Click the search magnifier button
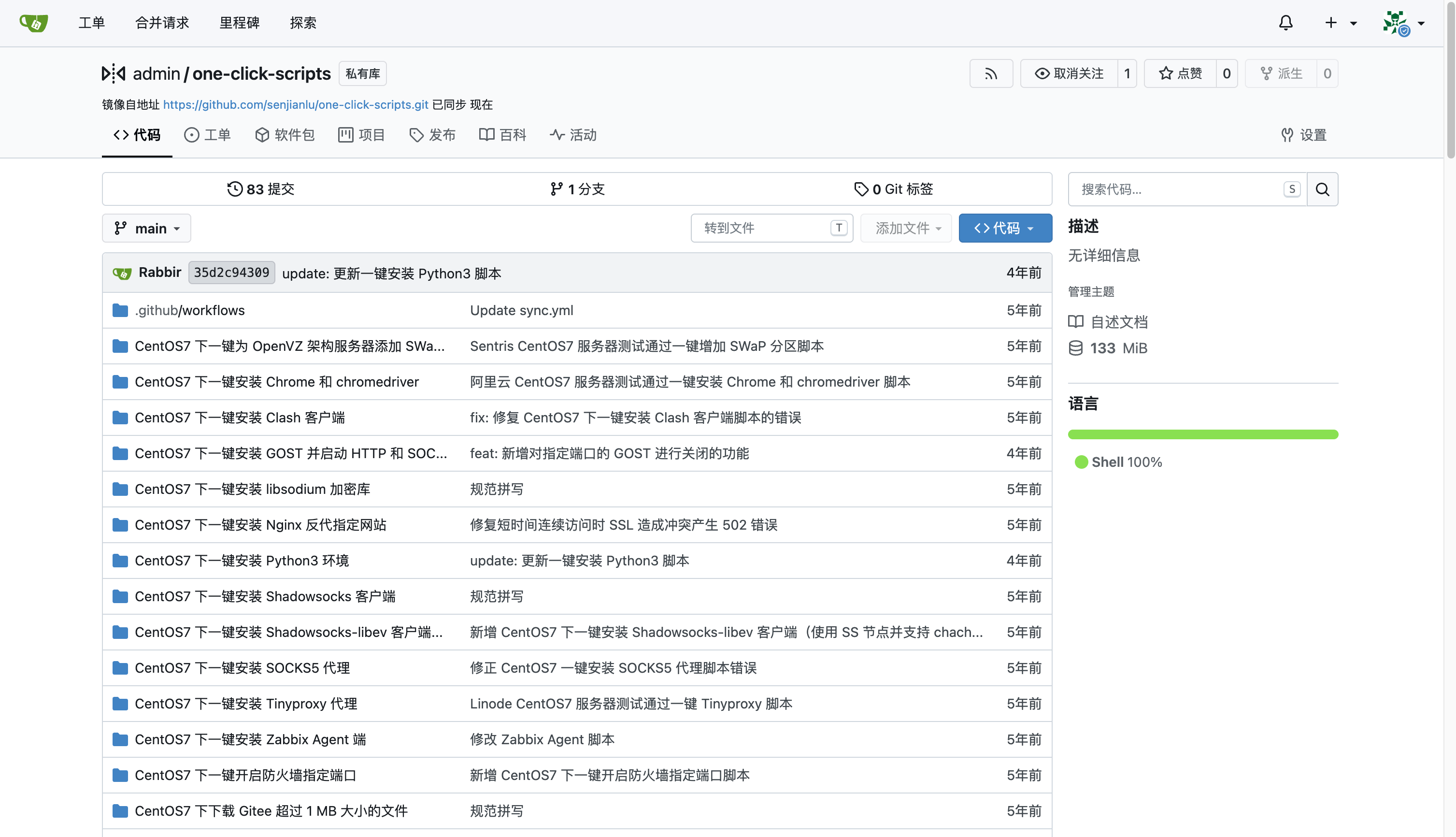 (x=1322, y=189)
